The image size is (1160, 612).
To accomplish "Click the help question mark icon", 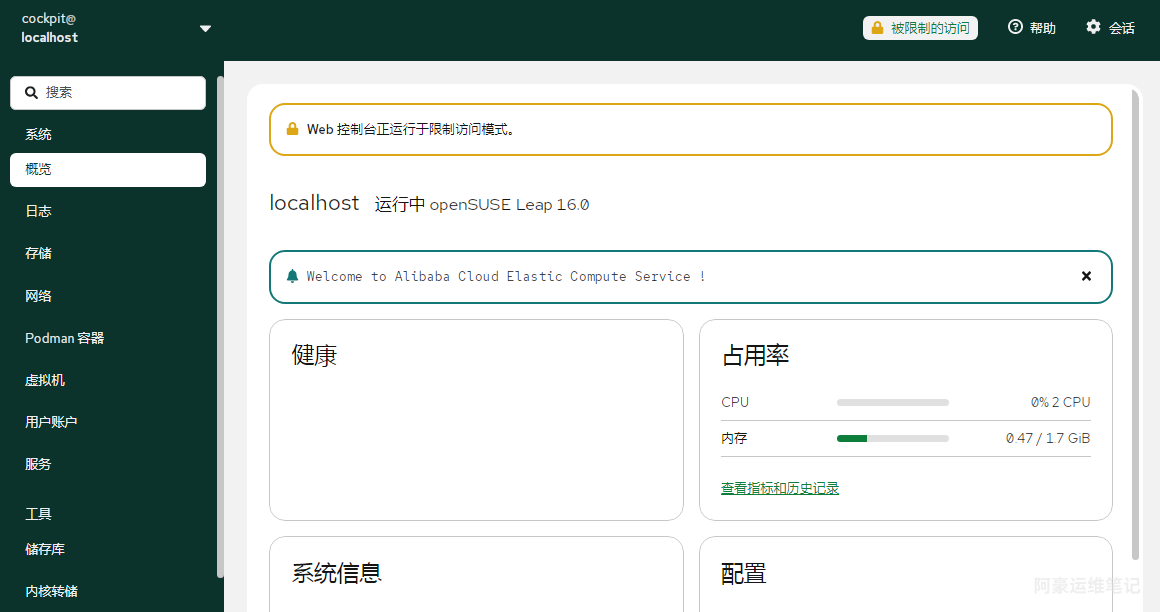I will (1015, 27).
